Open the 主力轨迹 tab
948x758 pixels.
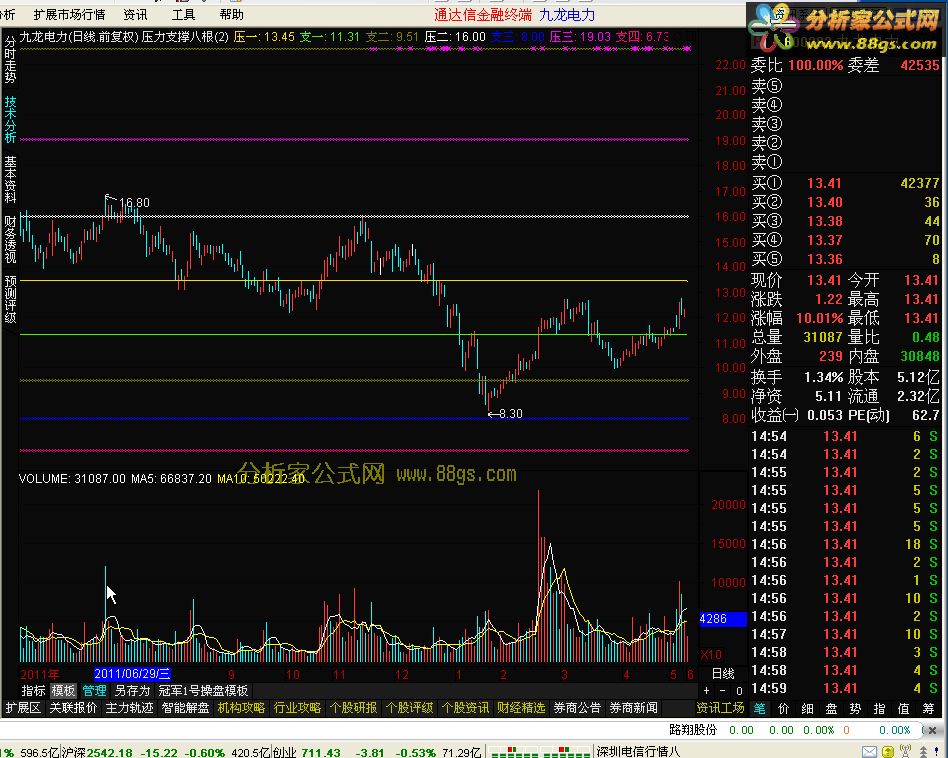pos(129,708)
